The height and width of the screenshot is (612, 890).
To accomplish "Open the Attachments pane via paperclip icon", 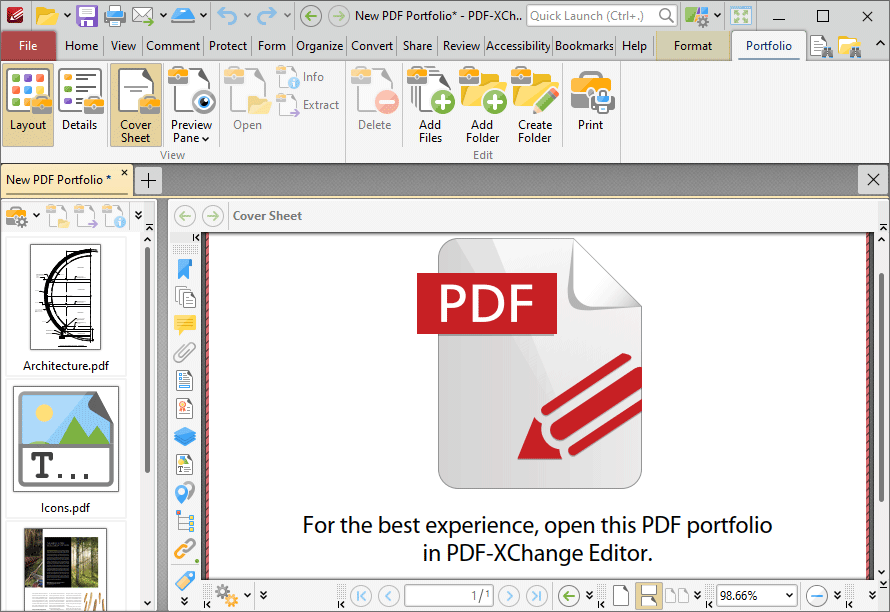I will point(184,352).
